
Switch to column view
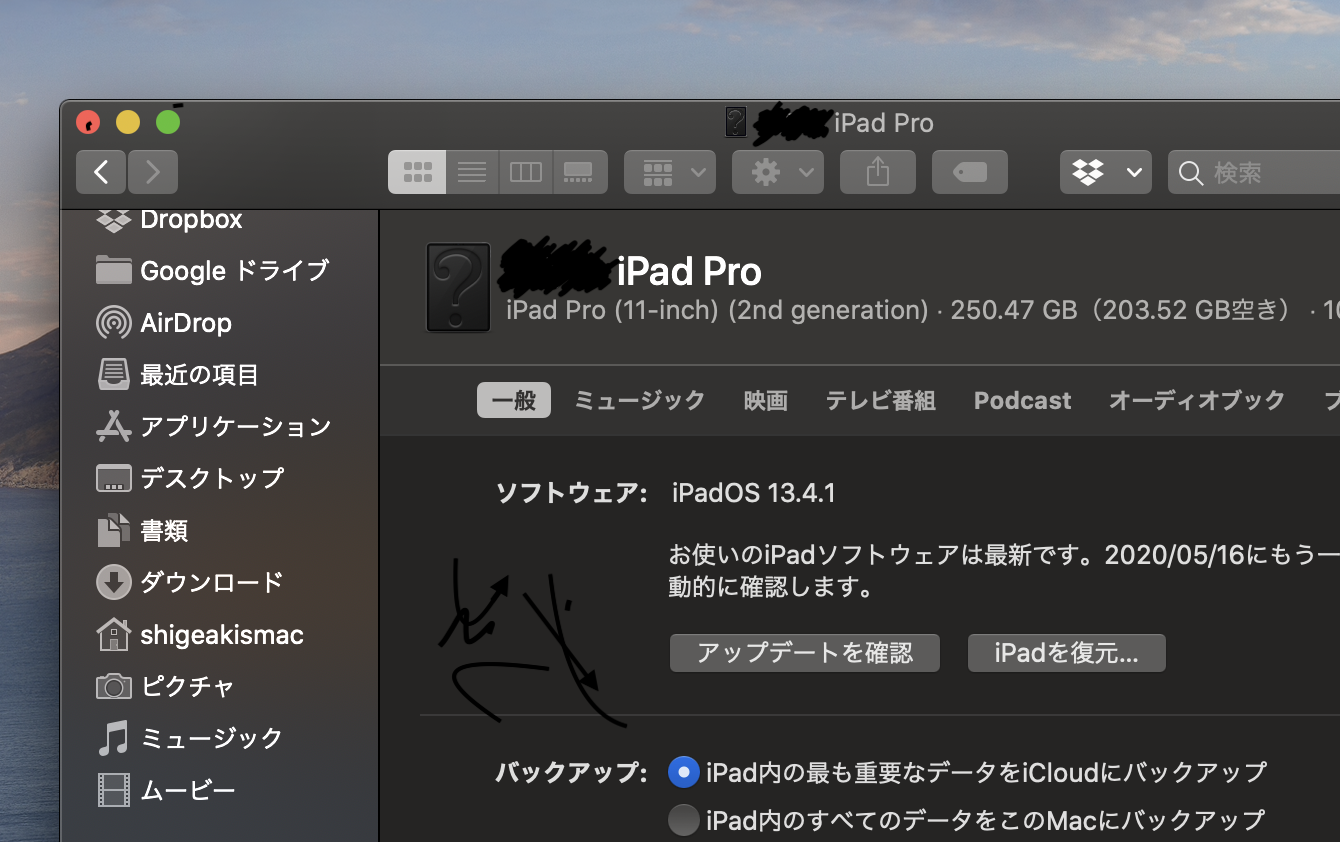pos(525,172)
